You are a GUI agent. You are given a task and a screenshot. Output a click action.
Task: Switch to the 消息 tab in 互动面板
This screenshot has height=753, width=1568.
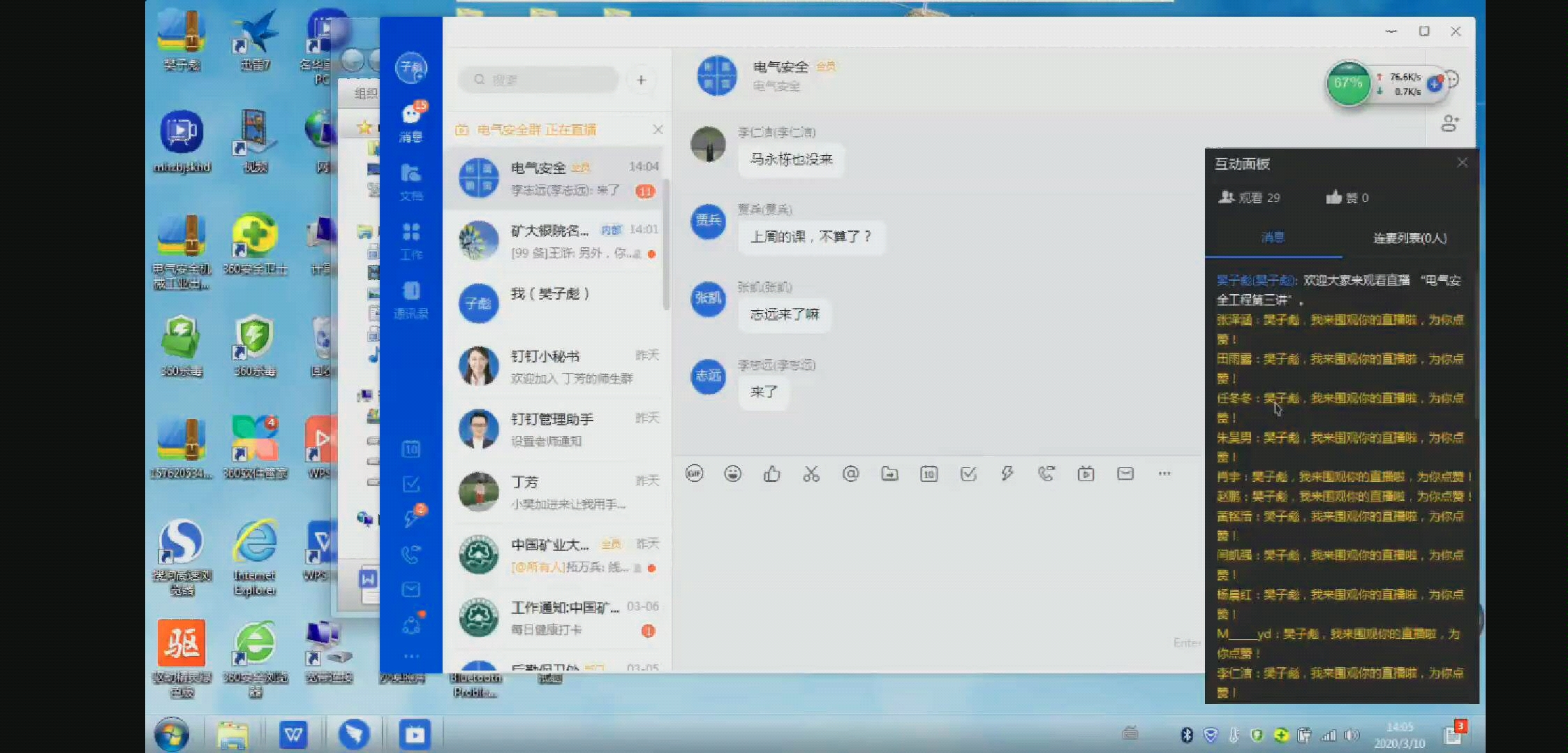pyautogui.click(x=1273, y=237)
